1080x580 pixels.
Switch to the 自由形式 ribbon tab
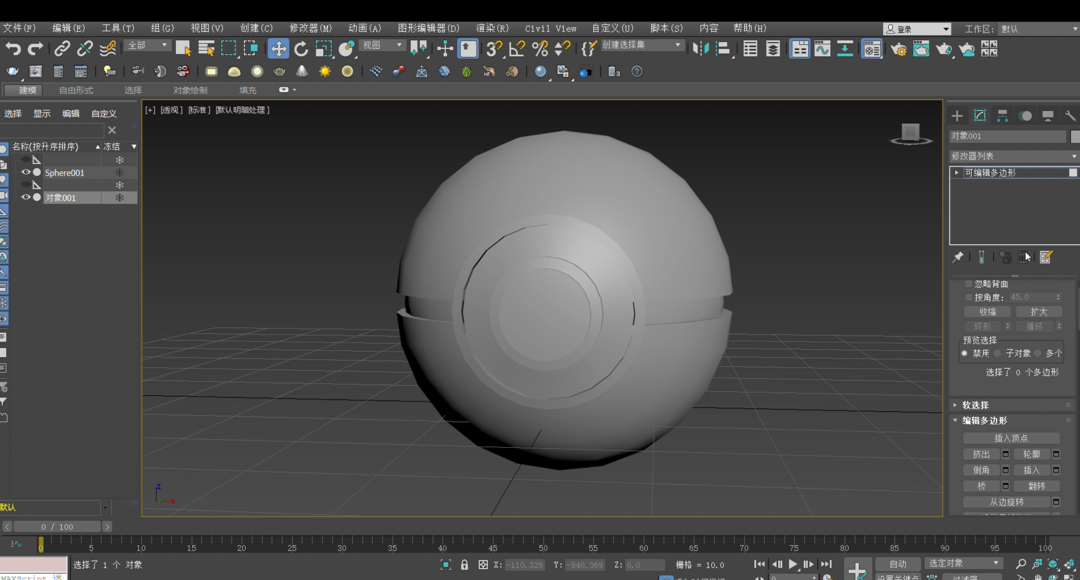coord(76,90)
